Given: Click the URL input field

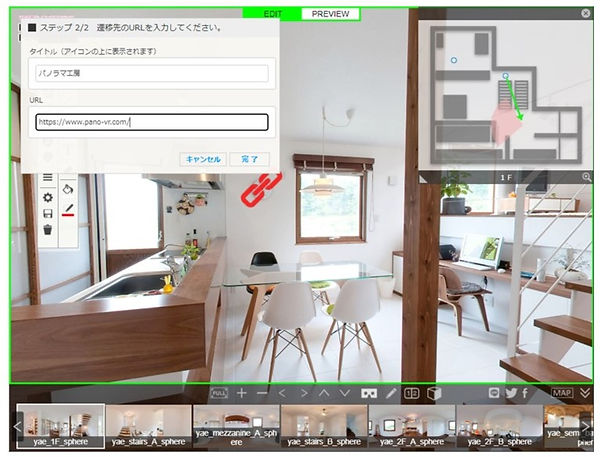Looking at the screenshot, I should click(x=151, y=122).
